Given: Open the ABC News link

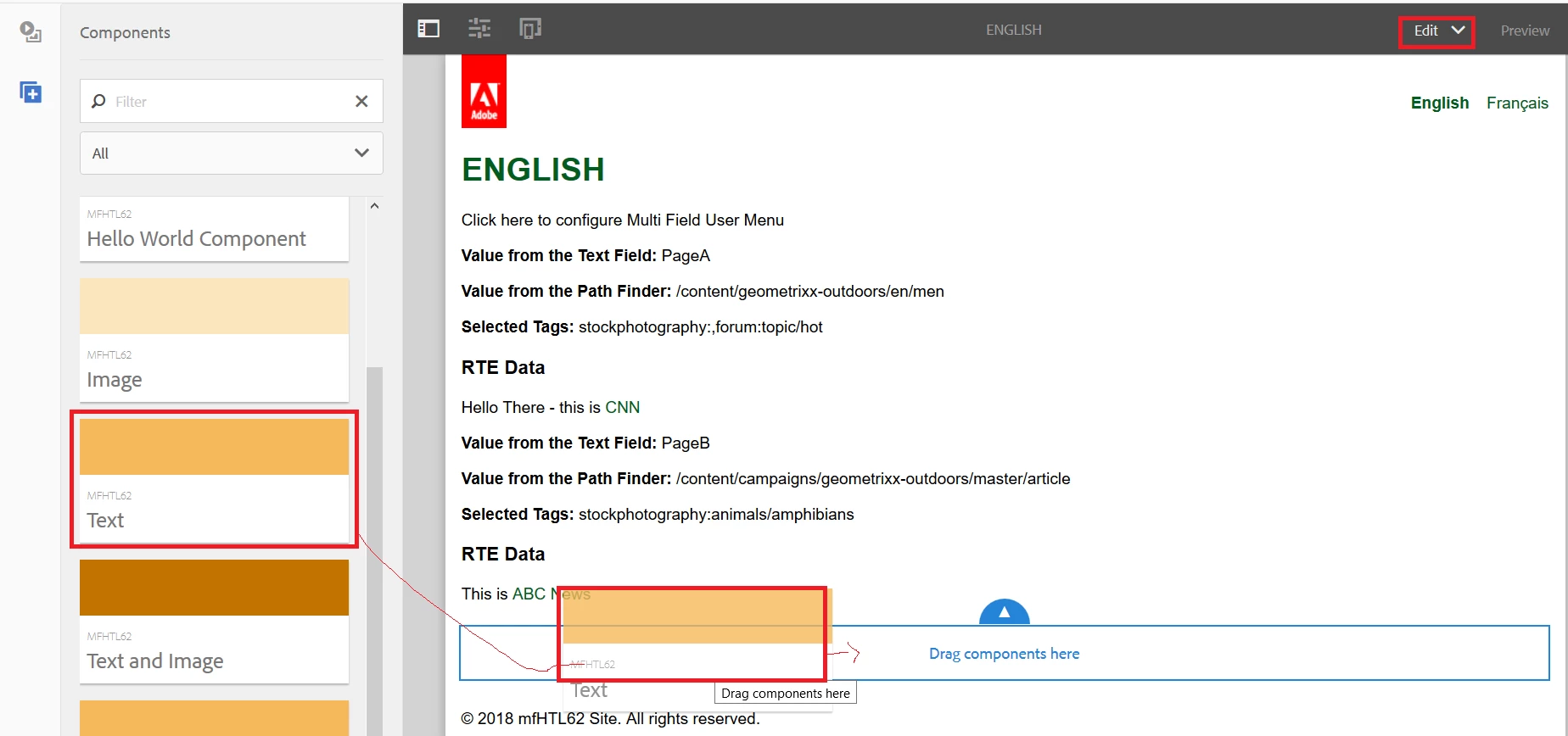Looking at the screenshot, I should point(552,594).
